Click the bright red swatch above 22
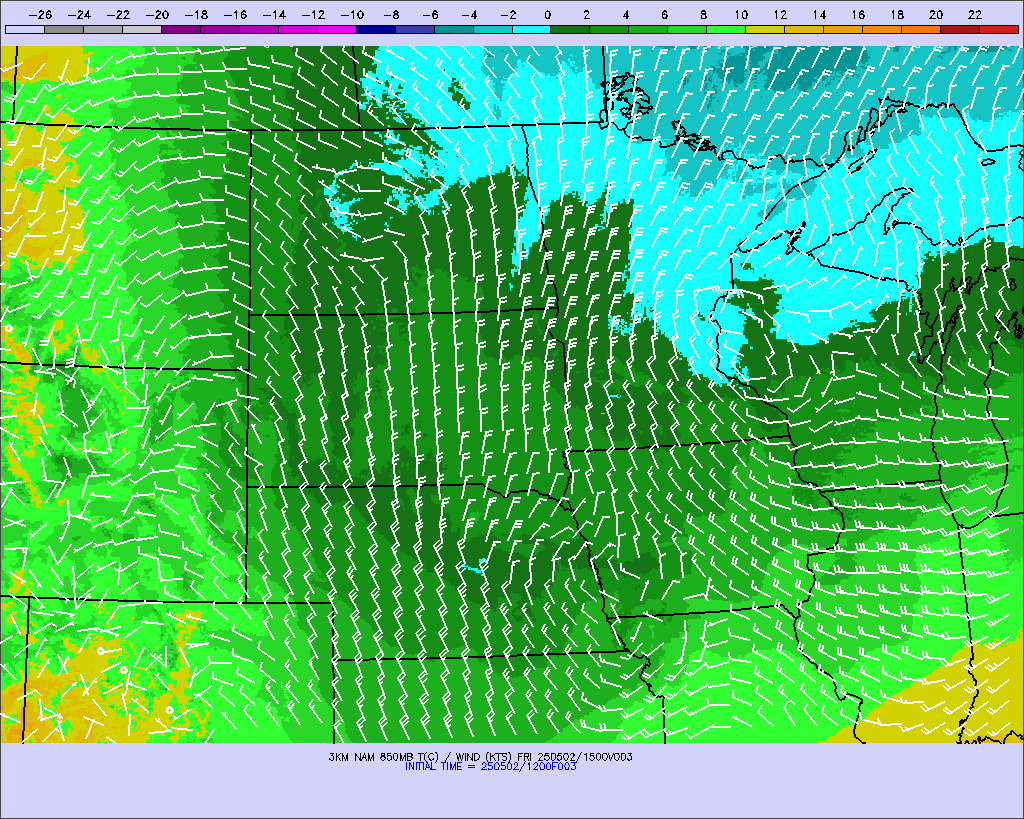The width and height of the screenshot is (1024, 819). [999, 29]
